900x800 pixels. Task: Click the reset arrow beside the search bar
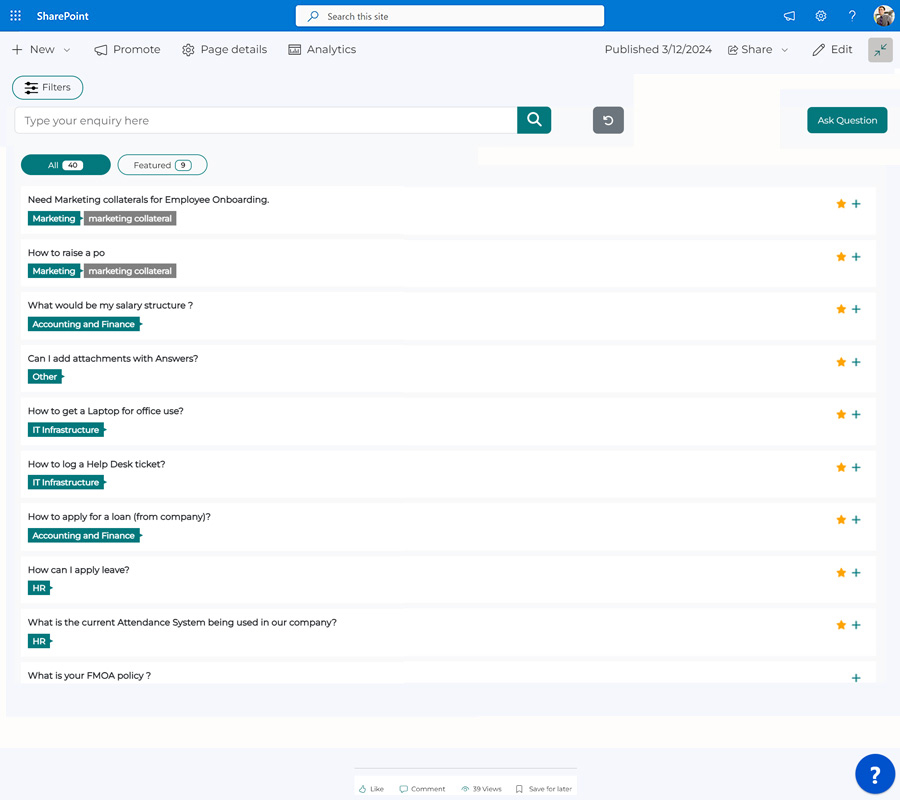[608, 120]
